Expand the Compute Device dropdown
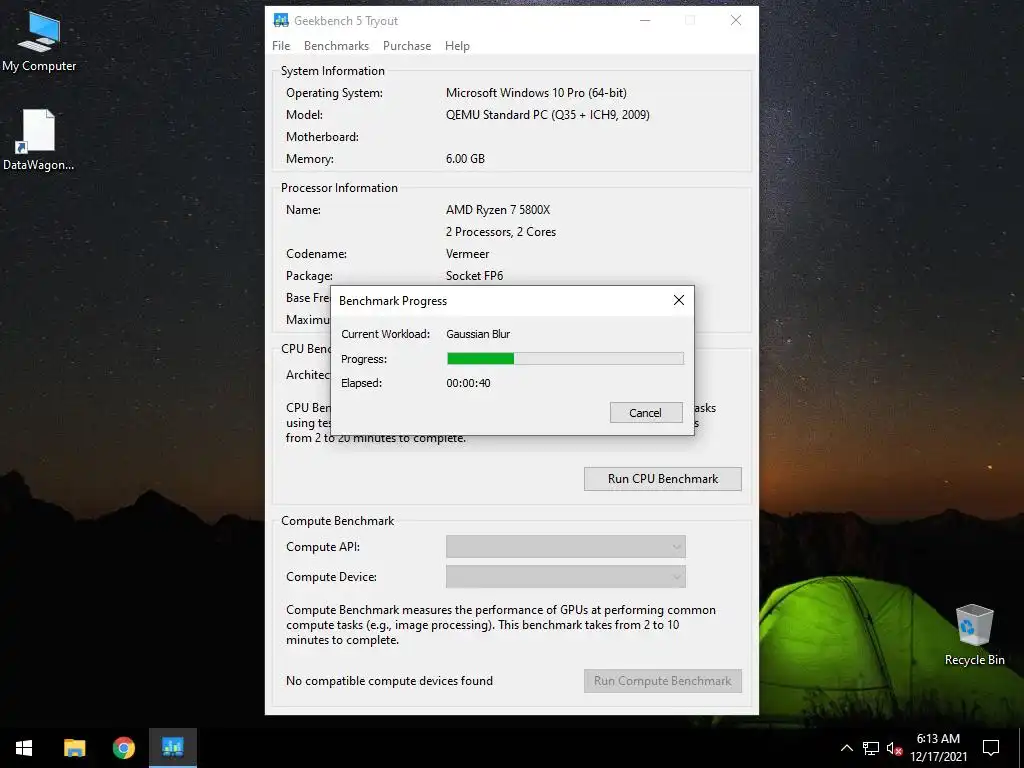The height and width of the screenshot is (768, 1024). pos(566,577)
